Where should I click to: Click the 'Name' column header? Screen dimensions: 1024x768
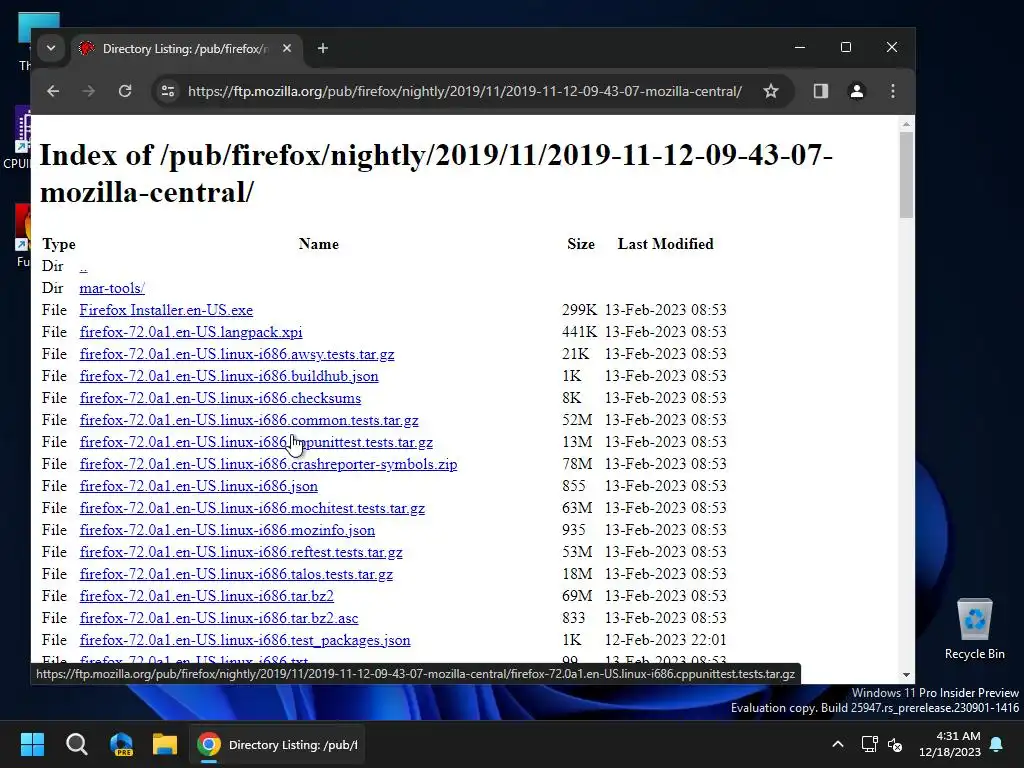point(319,244)
